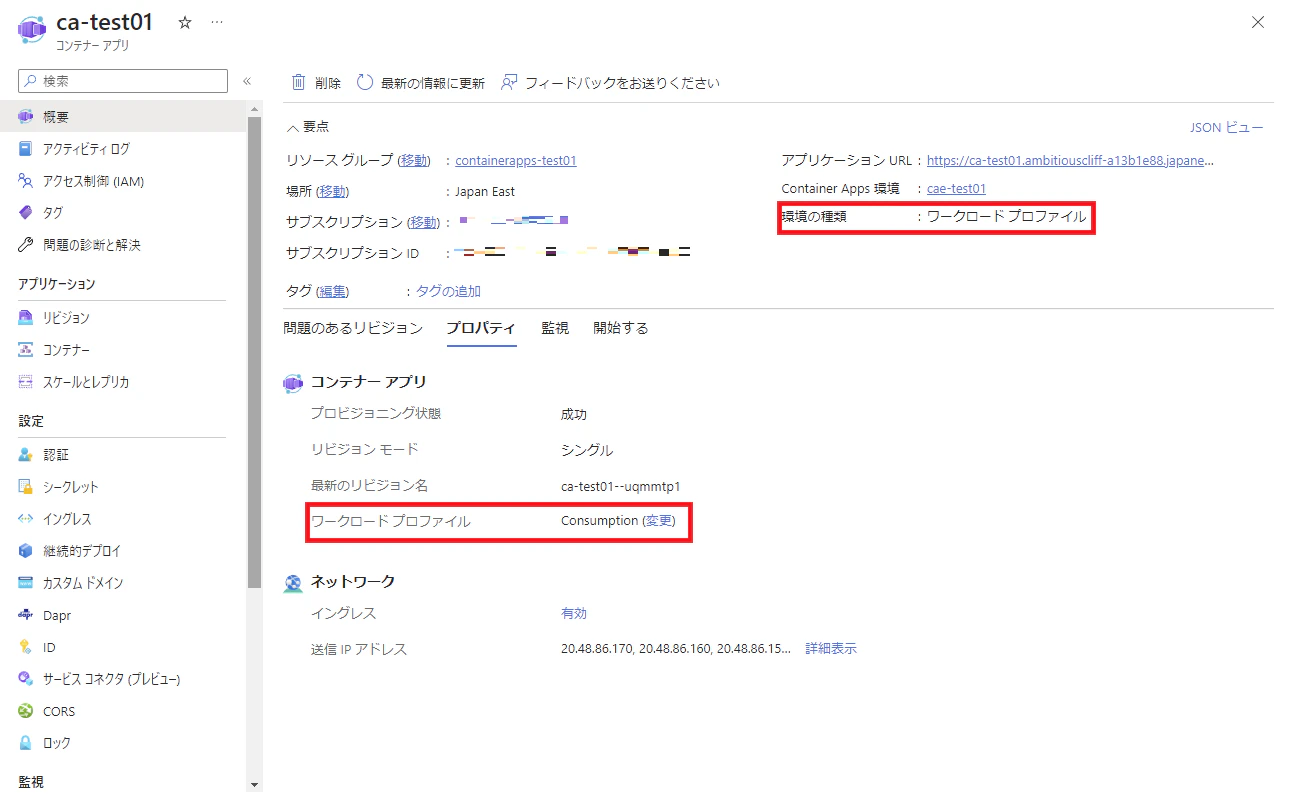Click the コンテナー sidebar icon
The height and width of the screenshot is (794, 1289).
(26, 349)
